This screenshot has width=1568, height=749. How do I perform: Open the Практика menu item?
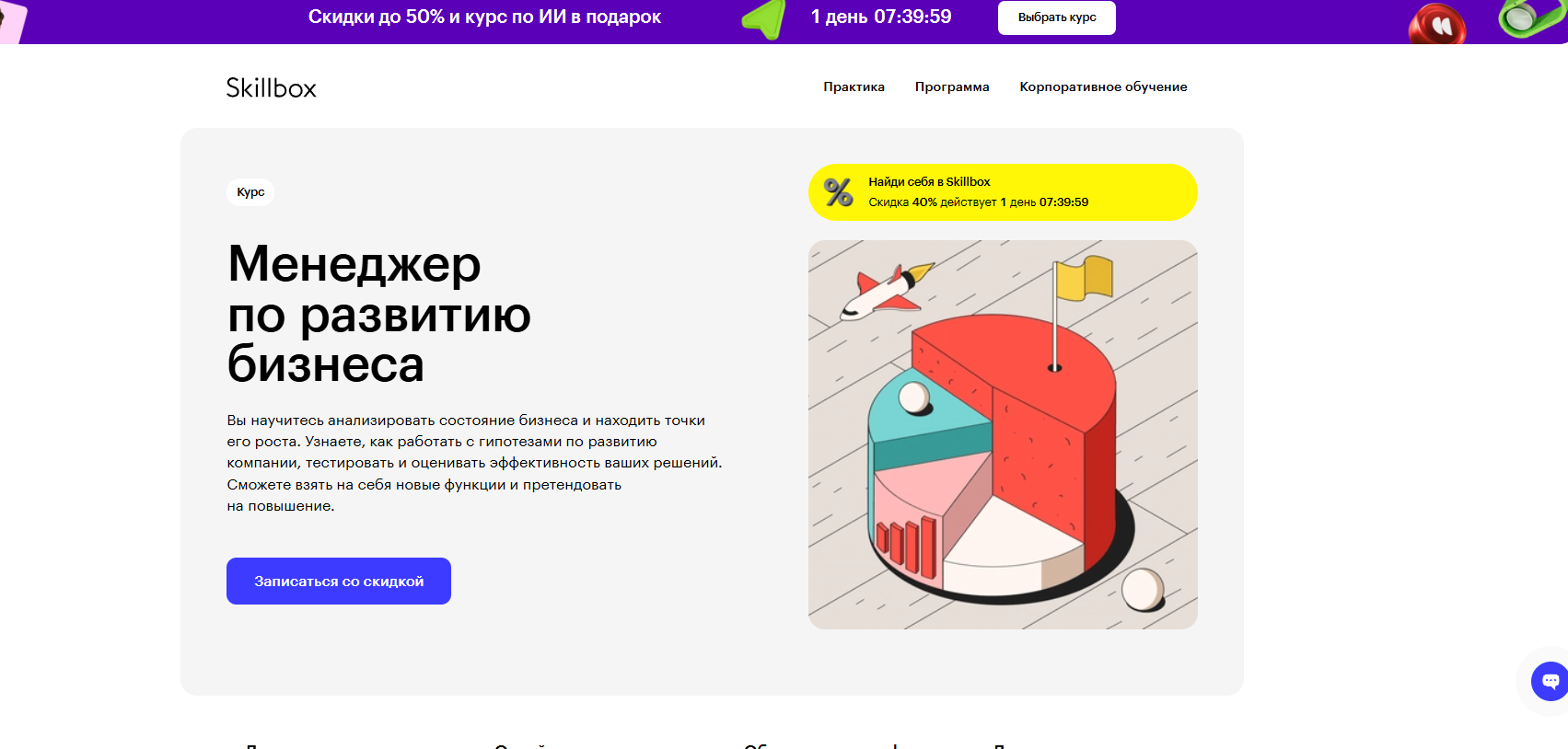pos(854,86)
